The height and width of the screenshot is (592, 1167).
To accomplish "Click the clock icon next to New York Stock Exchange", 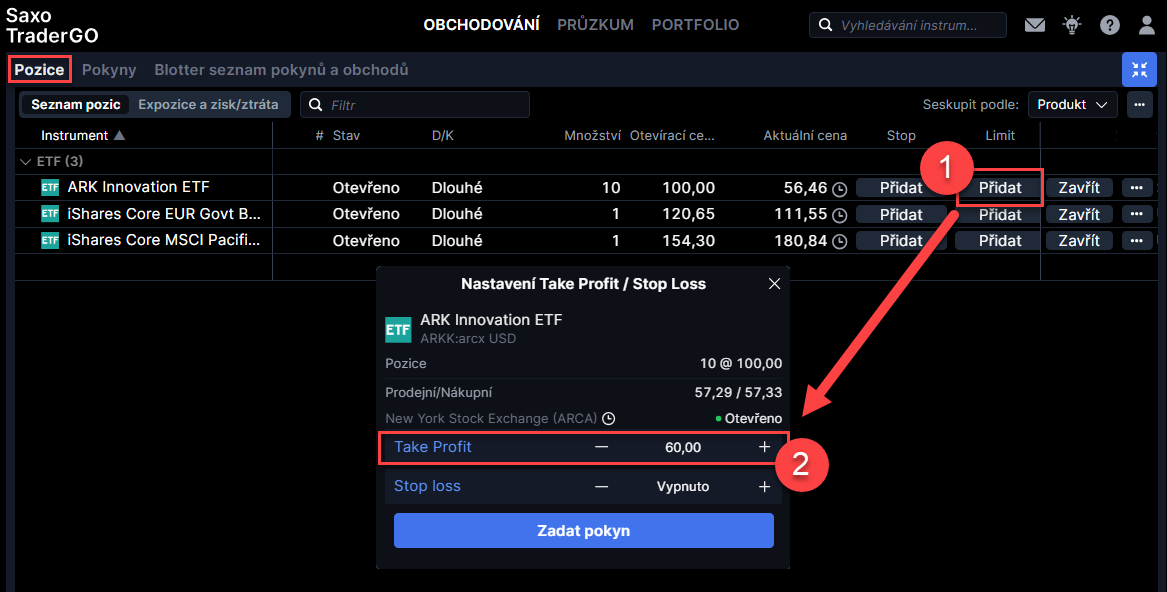I will pos(609,418).
